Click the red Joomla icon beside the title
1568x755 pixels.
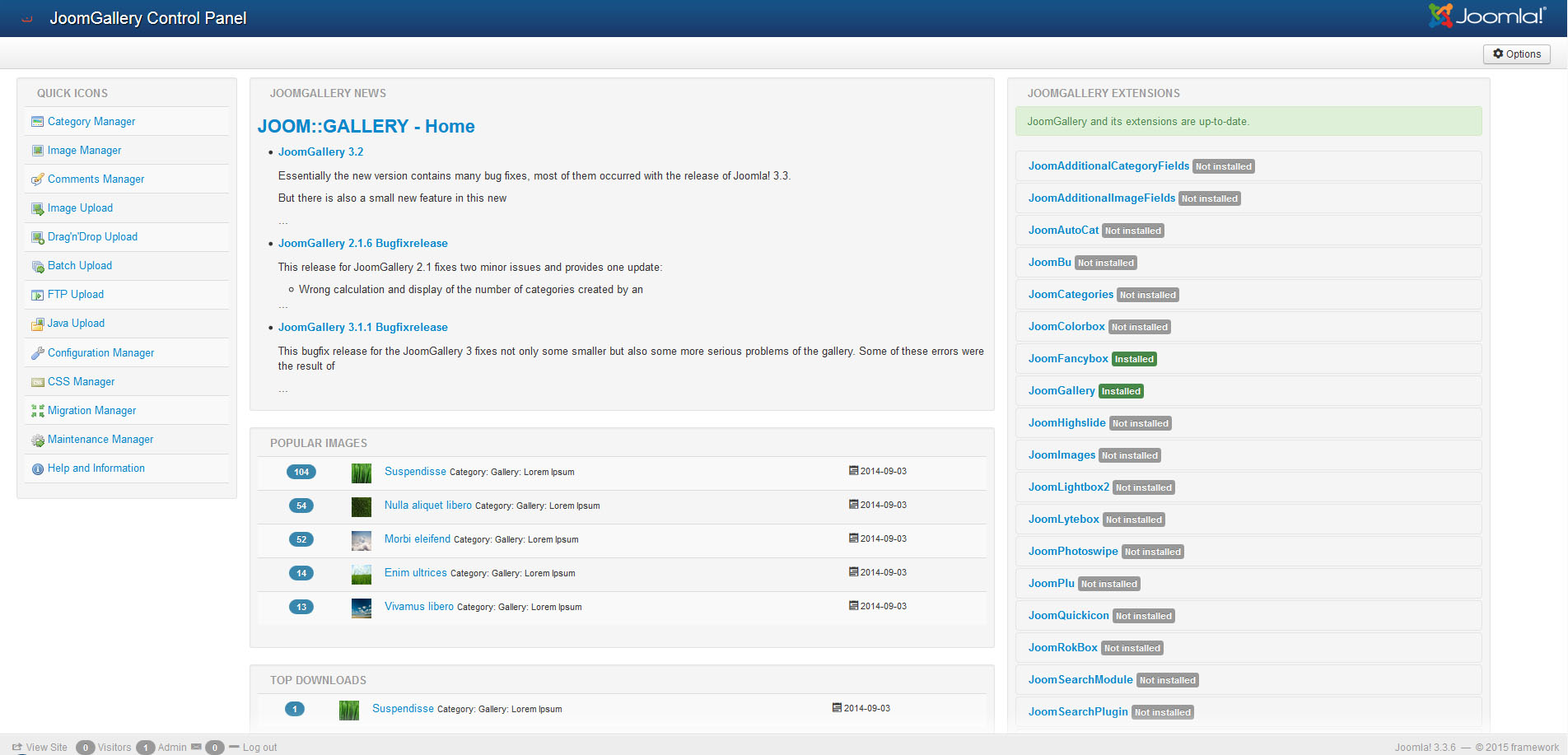click(x=27, y=18)
